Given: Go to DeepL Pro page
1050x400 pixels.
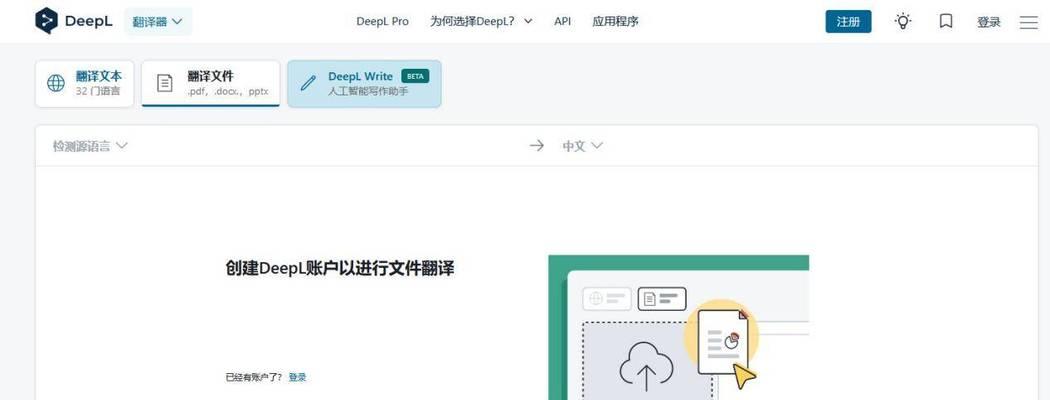Looking at the screenshot, I should [382, 21].
